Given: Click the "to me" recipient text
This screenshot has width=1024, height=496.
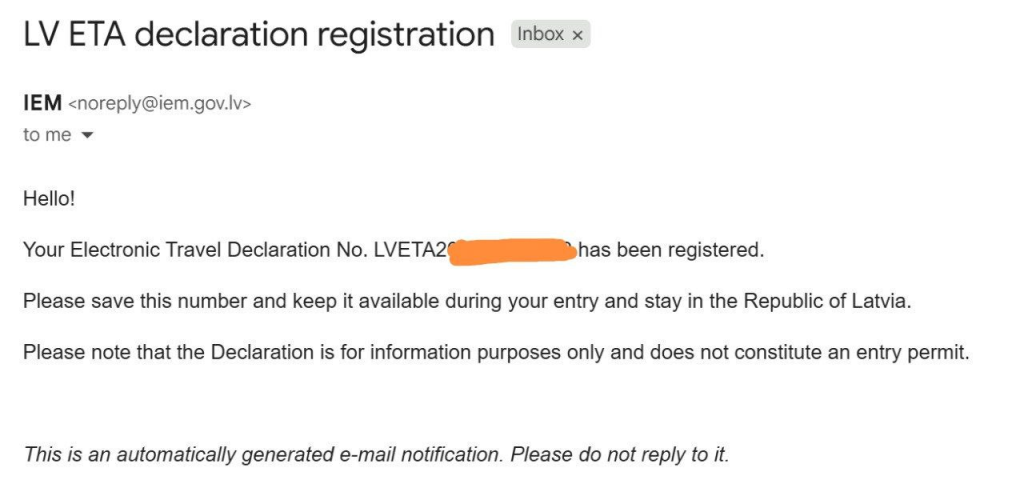Looking at the screenshot, I should coord(47,135).
